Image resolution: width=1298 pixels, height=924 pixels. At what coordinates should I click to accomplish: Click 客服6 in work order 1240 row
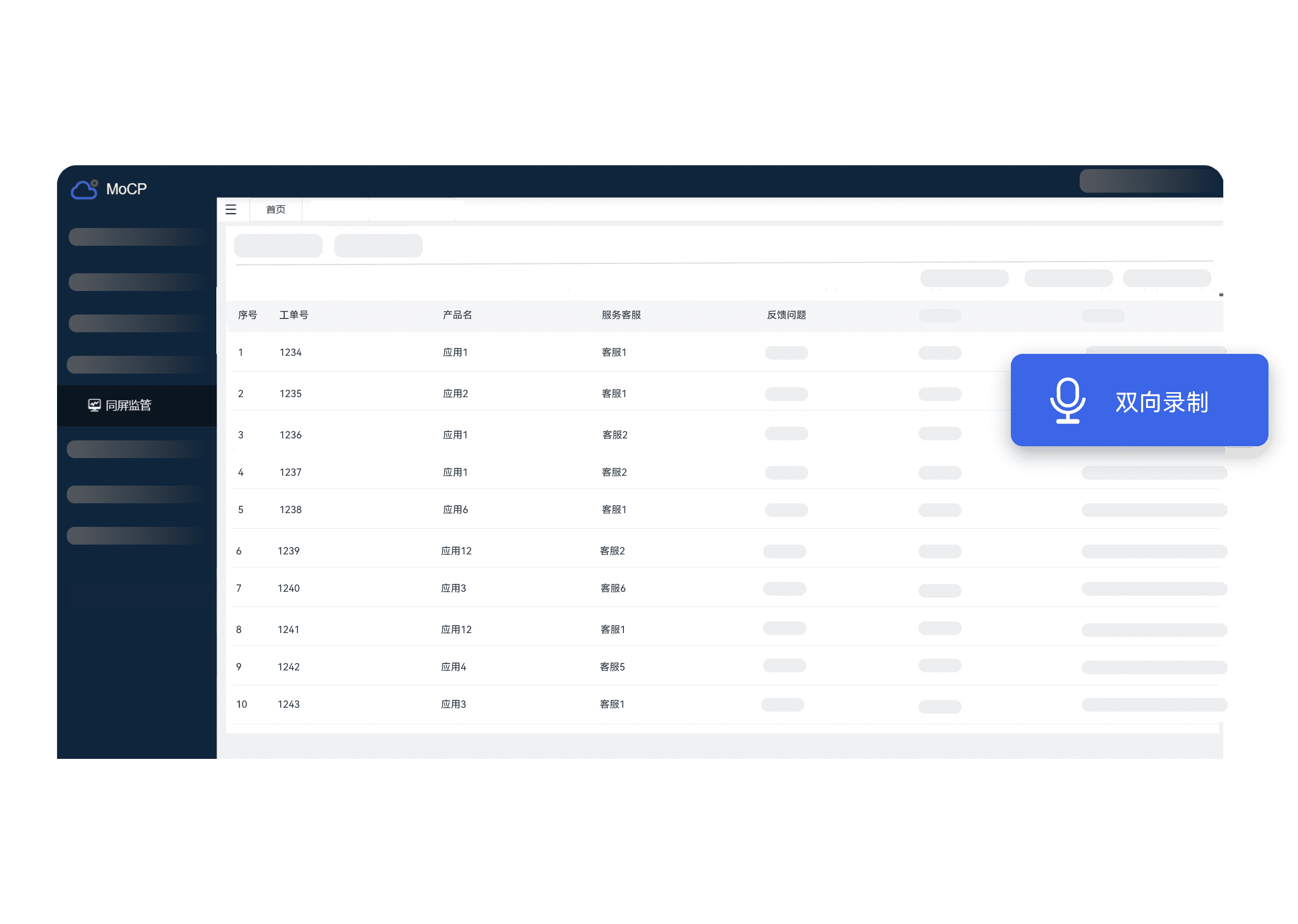coord(613,588)
